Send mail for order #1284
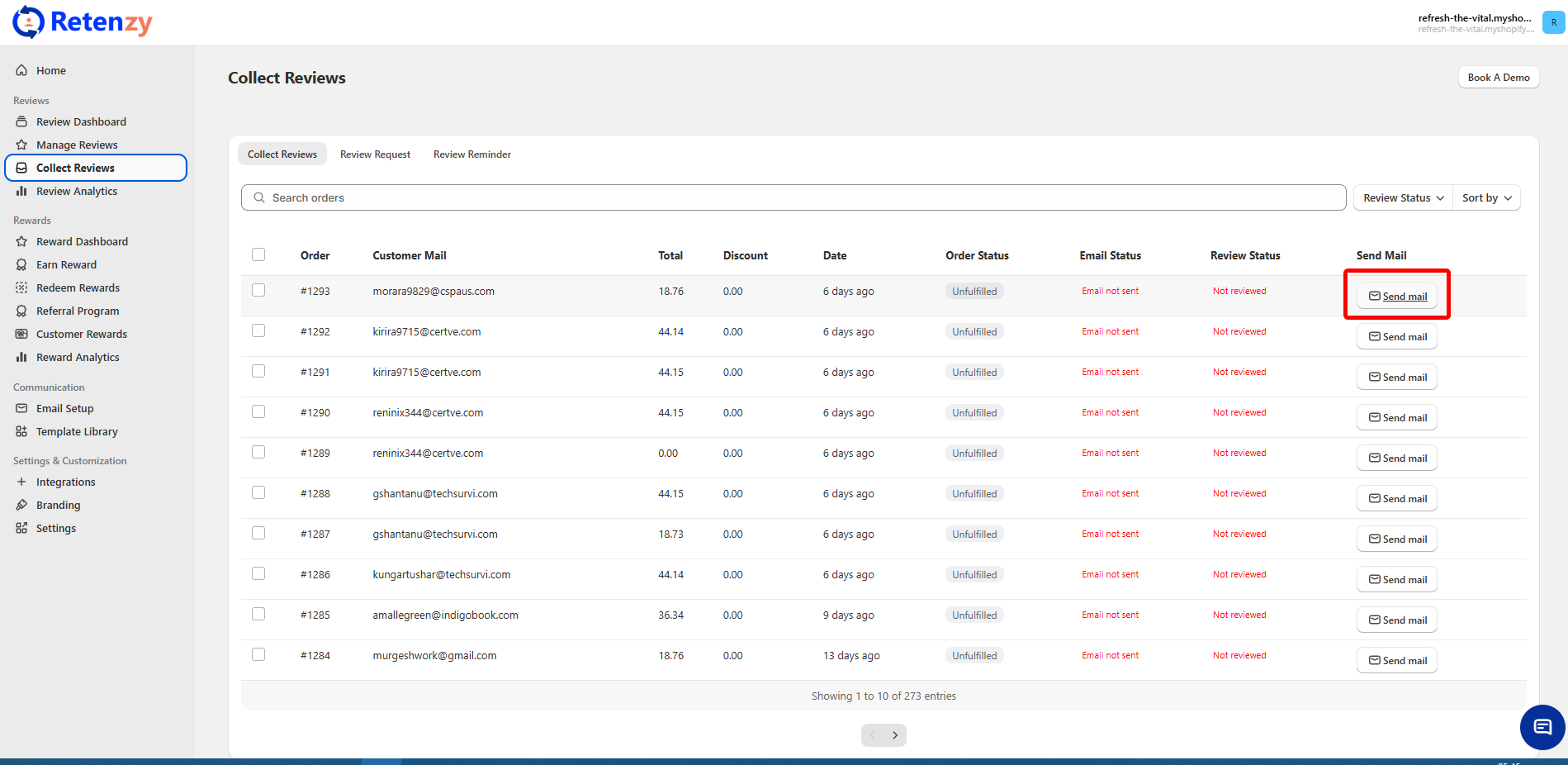1568x765 pixels. 1396,660
